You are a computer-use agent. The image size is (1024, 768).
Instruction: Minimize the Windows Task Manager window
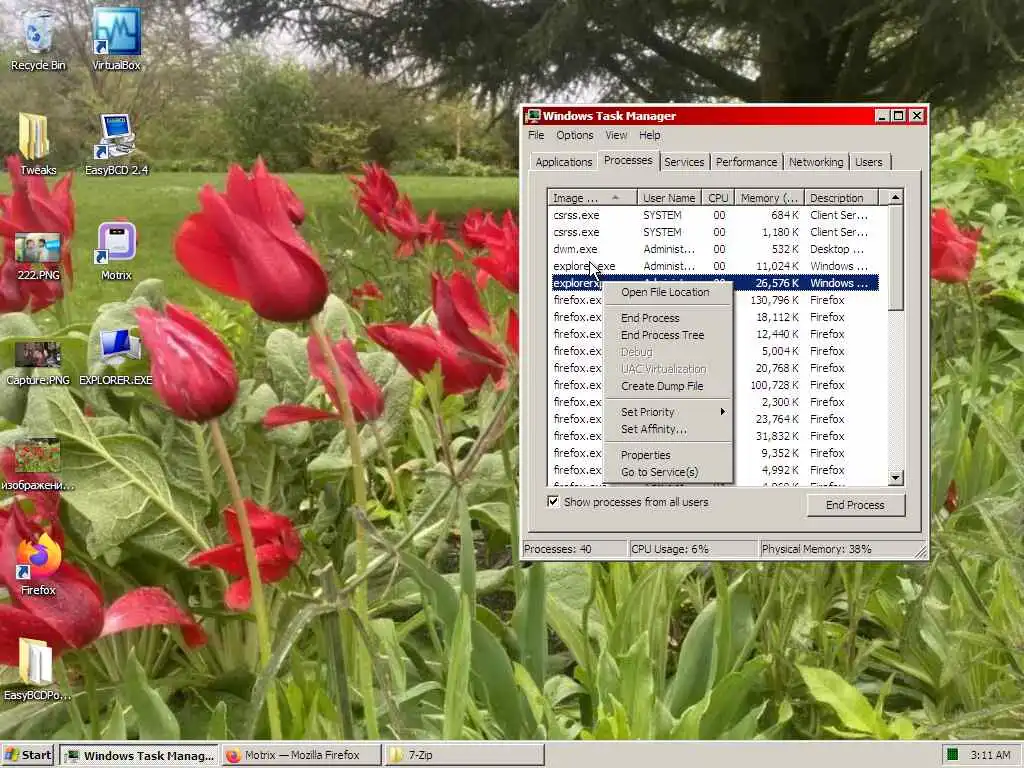[x=882, y=116]
